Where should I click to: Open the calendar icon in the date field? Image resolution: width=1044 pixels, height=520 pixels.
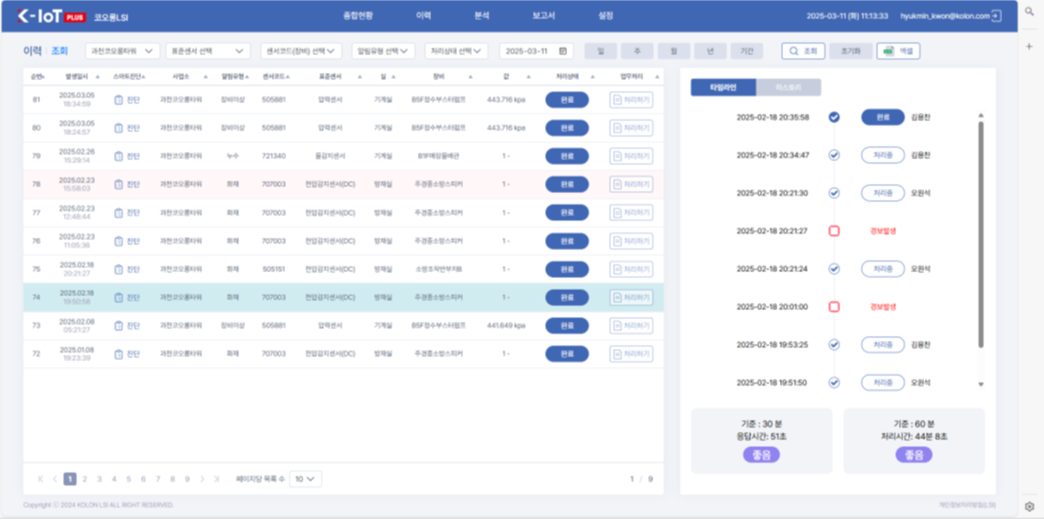tap(564, 51)
